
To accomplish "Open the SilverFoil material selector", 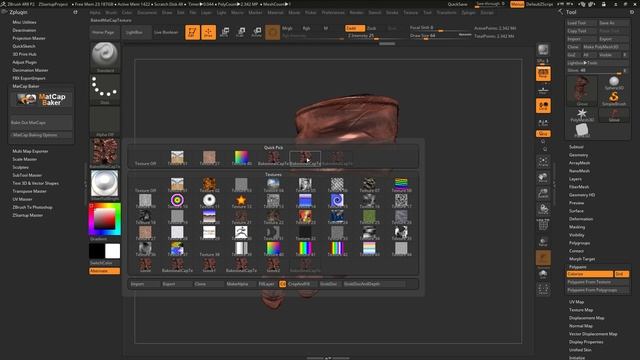I will 105,185.
